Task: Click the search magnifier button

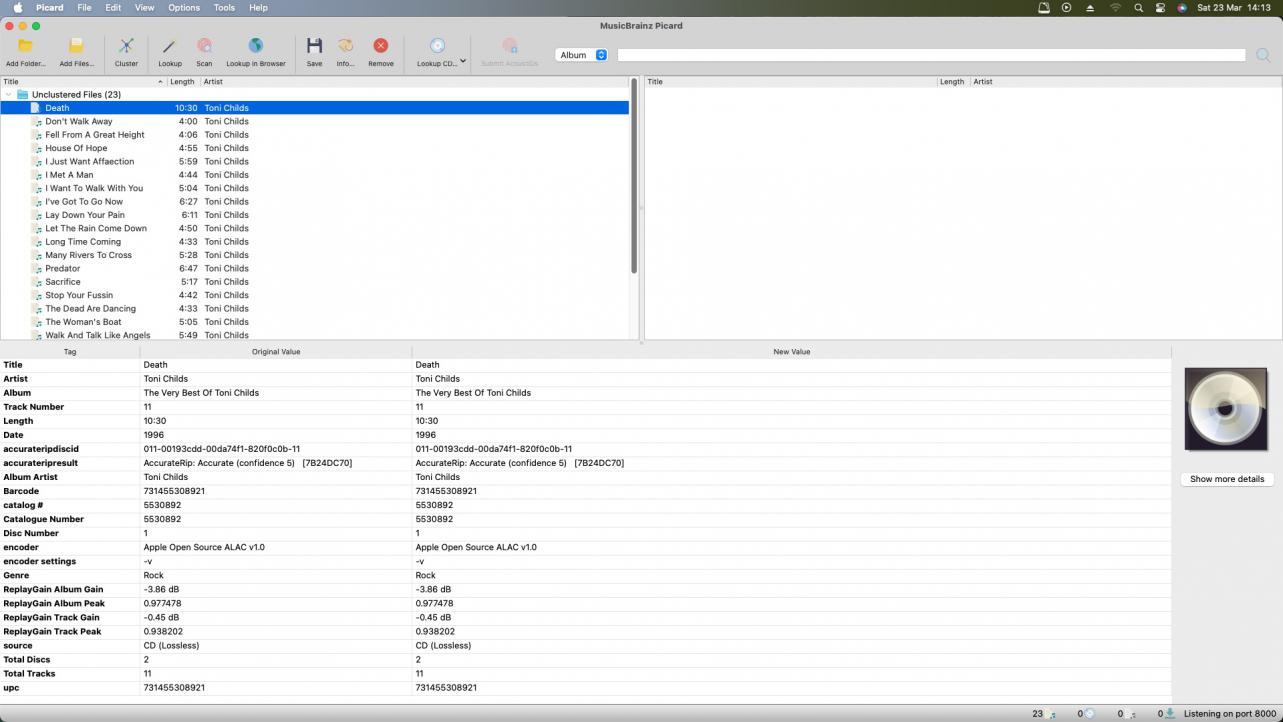Action: (x=1263, y=55)
